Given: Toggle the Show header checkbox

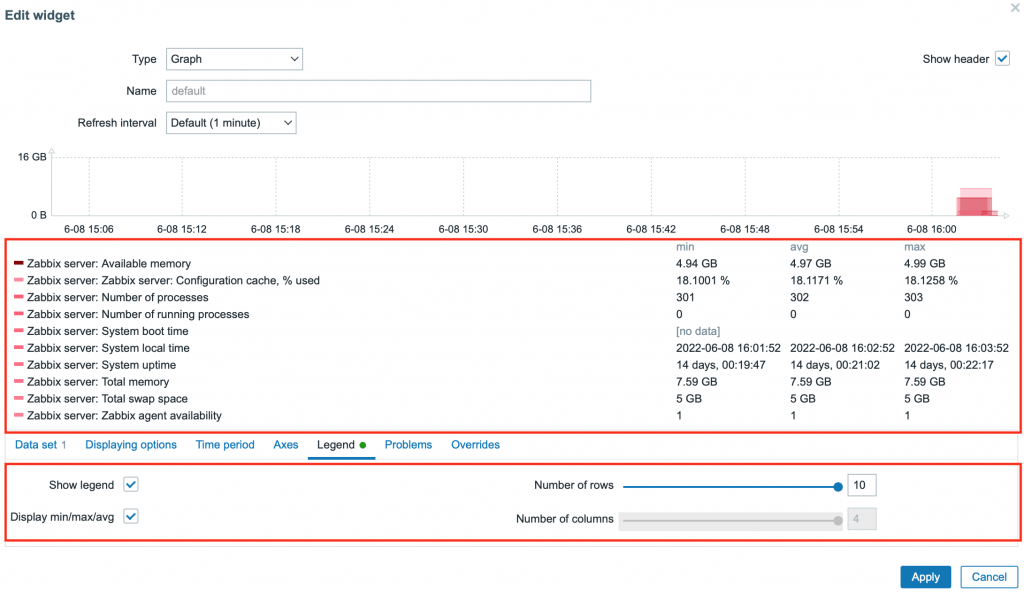Looking at the screenshot, I should pyautogui.click(x=1003, y=59).
